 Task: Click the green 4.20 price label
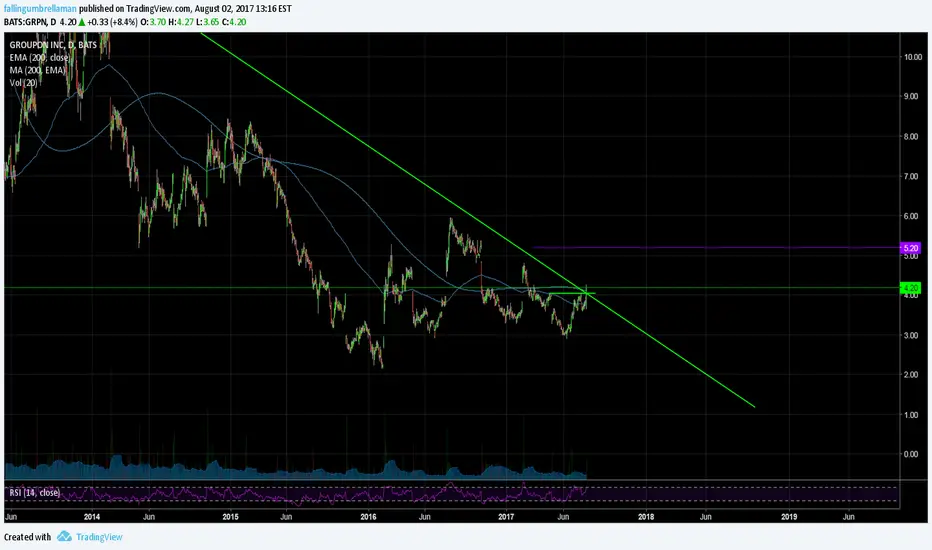(x=910, y=288)
